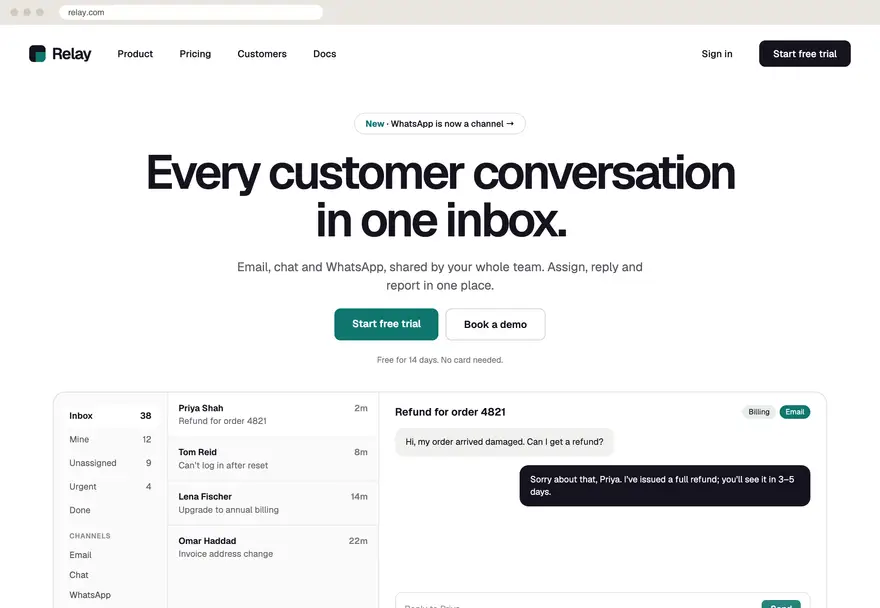Open Priya Shah's conversation
Viewport: 880px width, 608px height.
(x=273, y=414)
